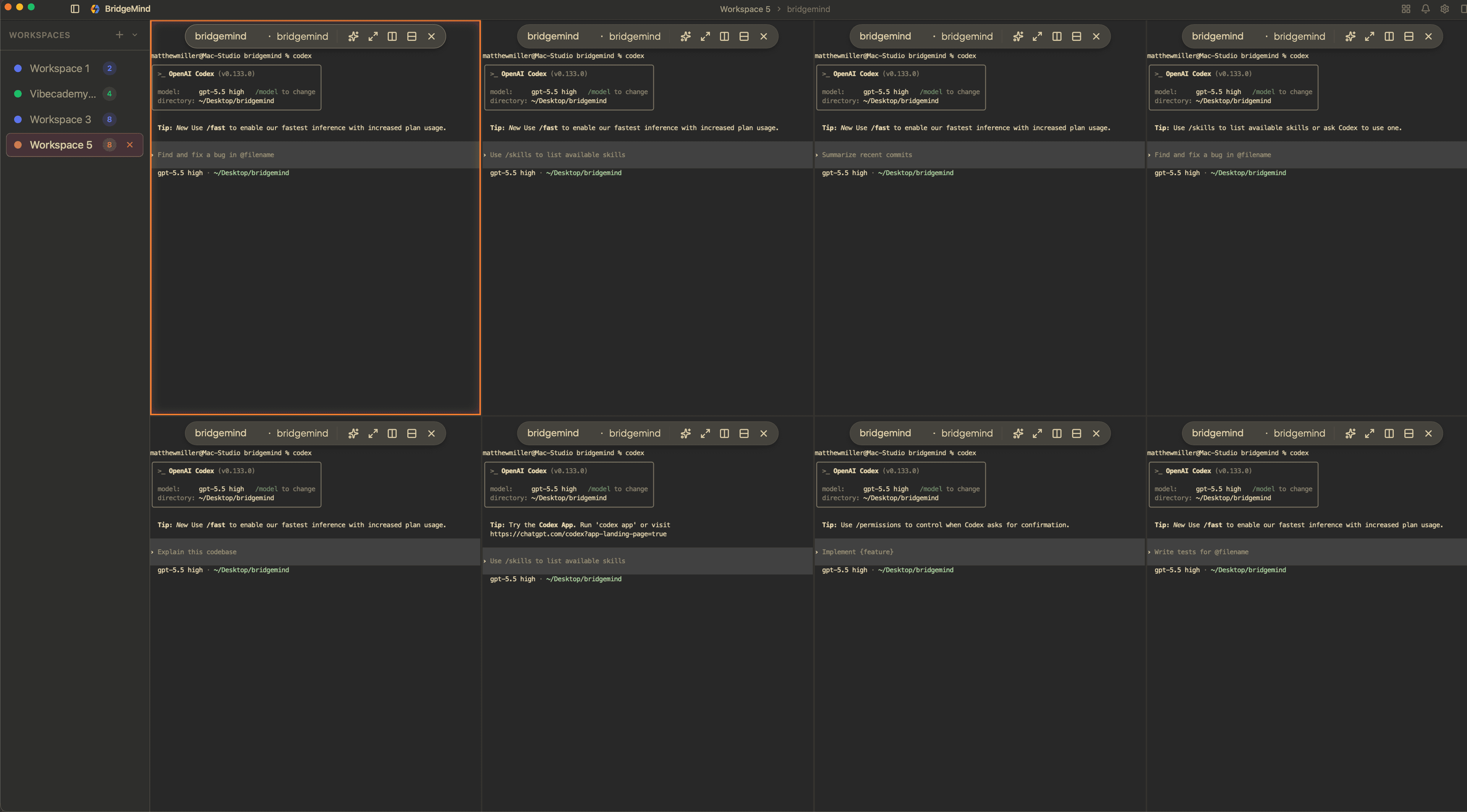Click the second 'bridgemind' label in the 'Implement {feature}' pane header

967,433
